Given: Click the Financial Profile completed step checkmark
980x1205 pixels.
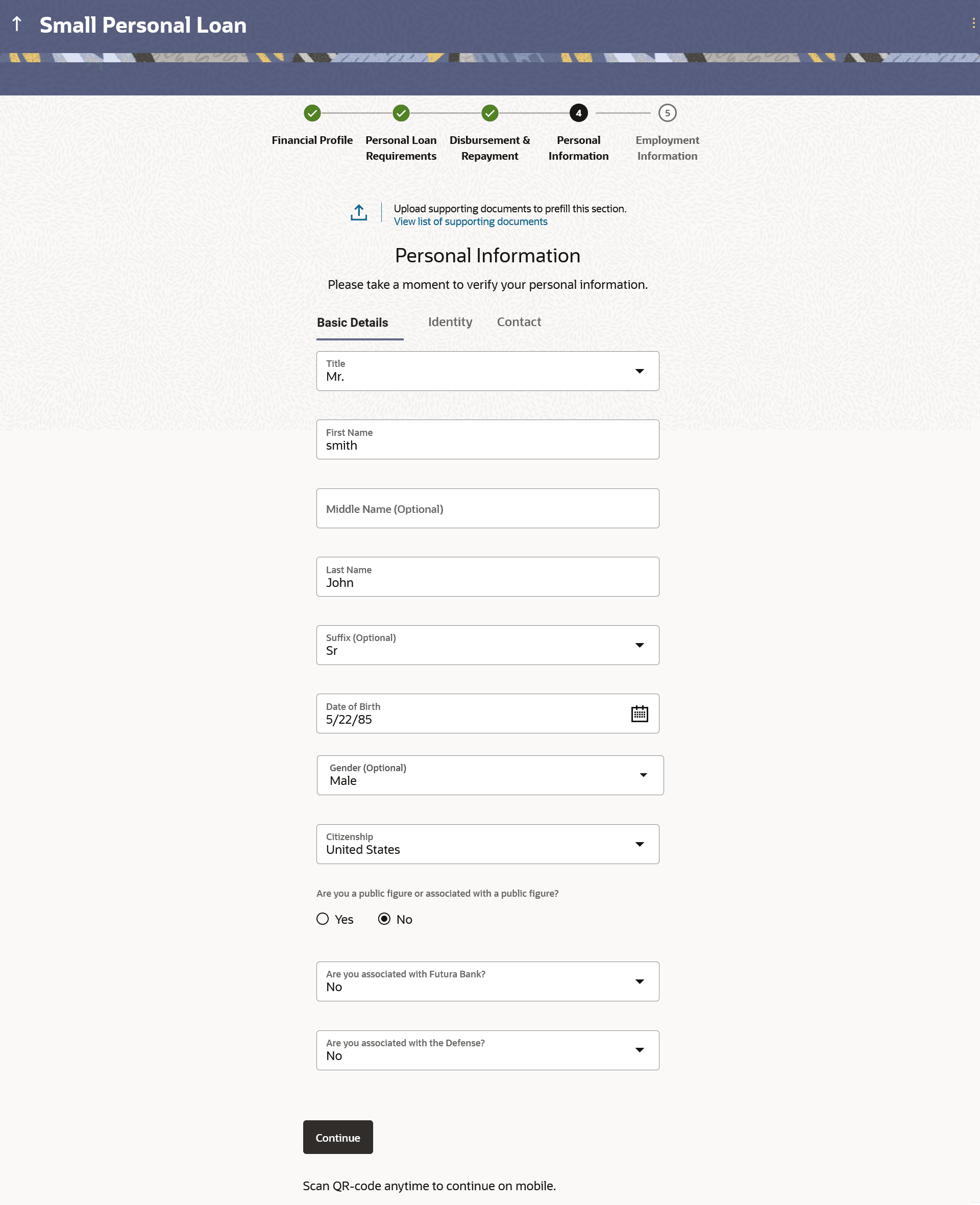Looking at the screenshot, I should coord(312,113).
